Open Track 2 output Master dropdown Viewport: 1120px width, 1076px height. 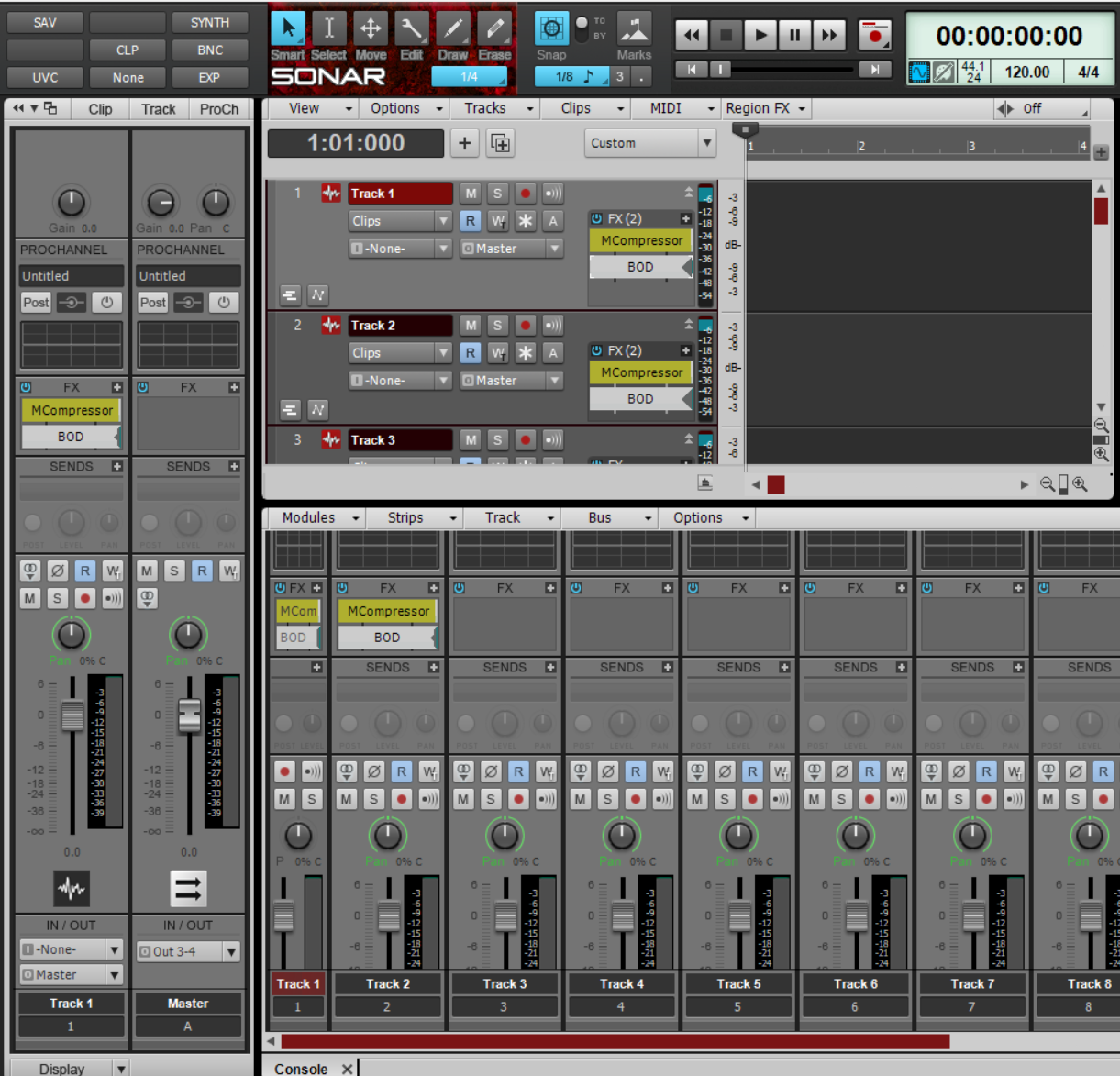tap(511, 381)
